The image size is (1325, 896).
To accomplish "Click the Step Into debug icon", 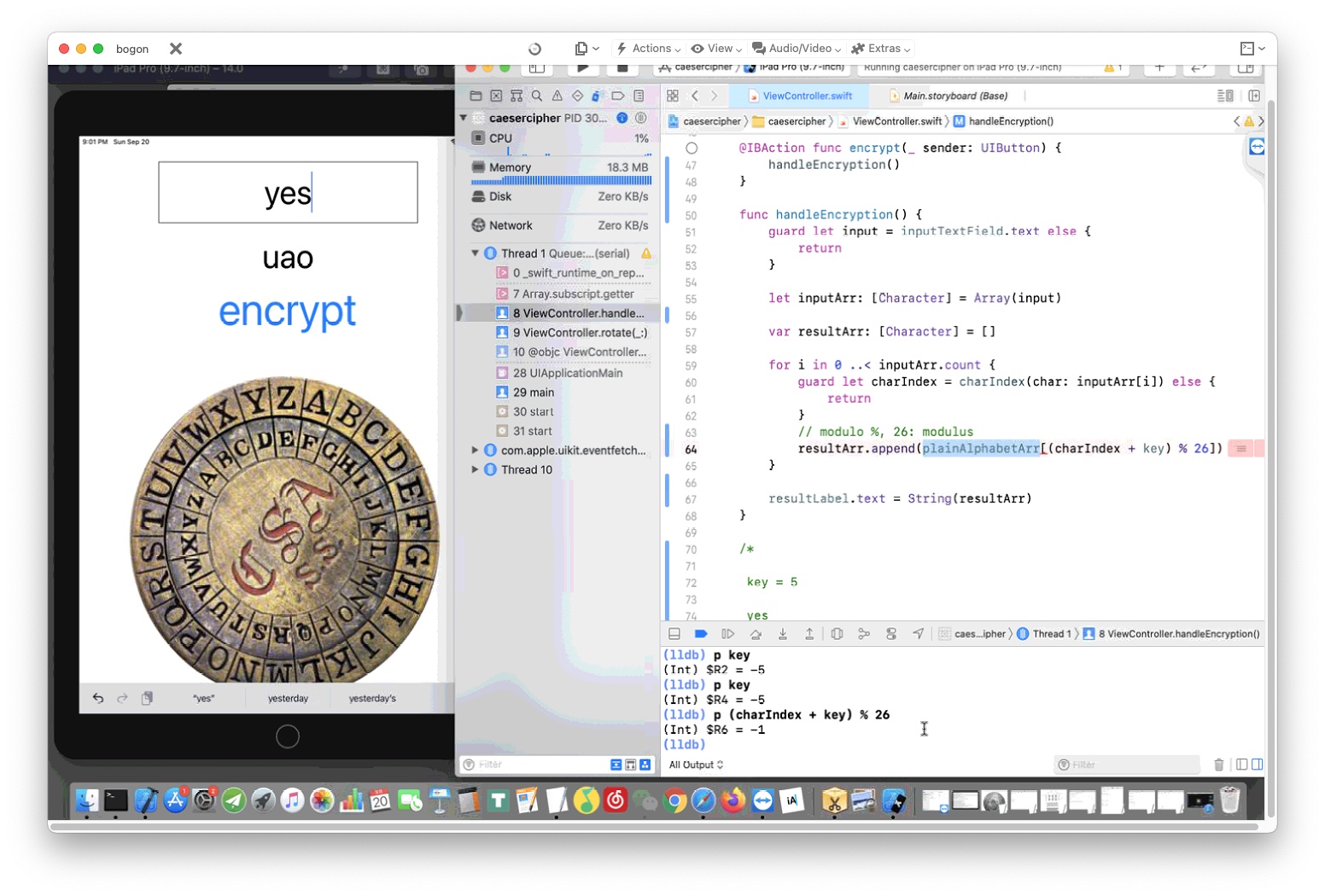I will click(x=782, y=634).
